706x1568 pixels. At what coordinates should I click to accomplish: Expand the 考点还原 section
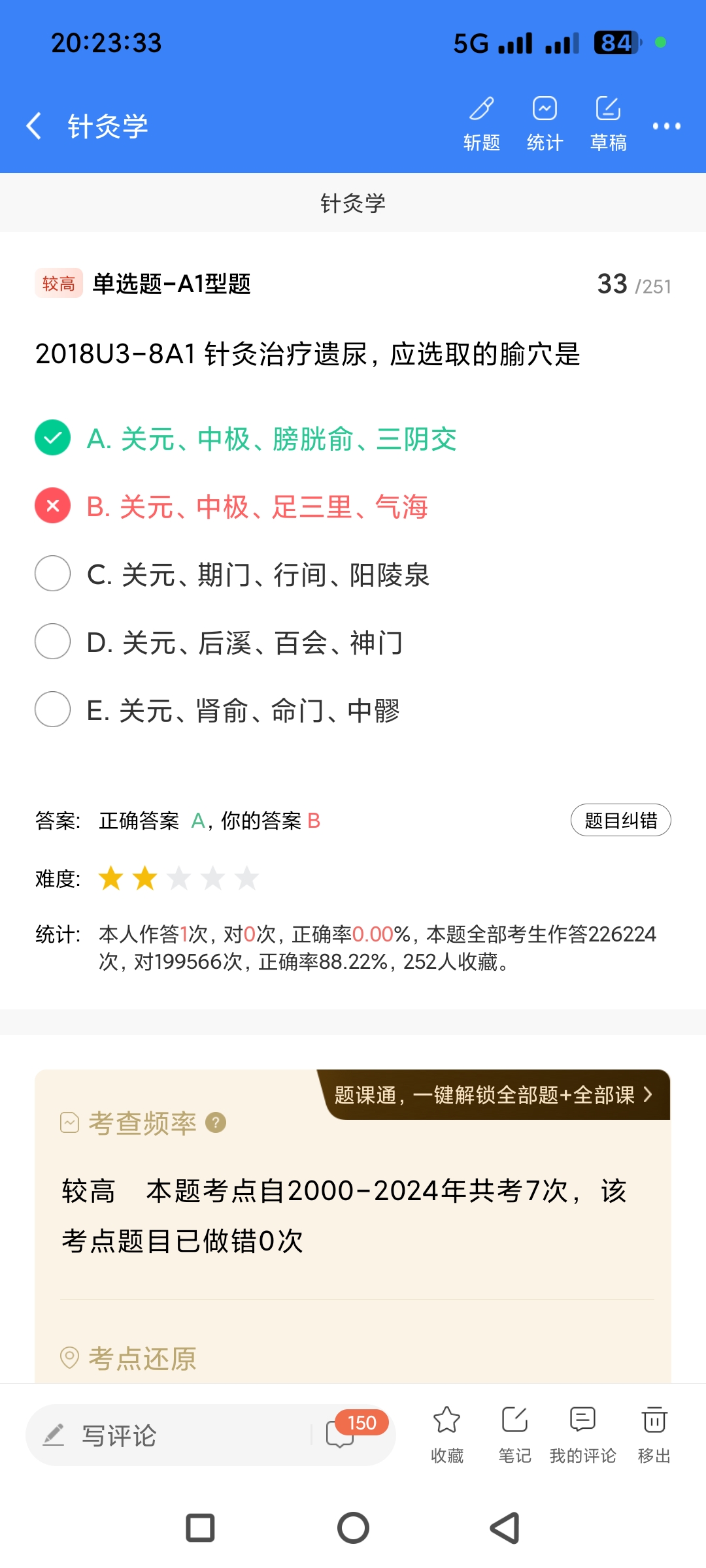click(x=143, y=1358)
